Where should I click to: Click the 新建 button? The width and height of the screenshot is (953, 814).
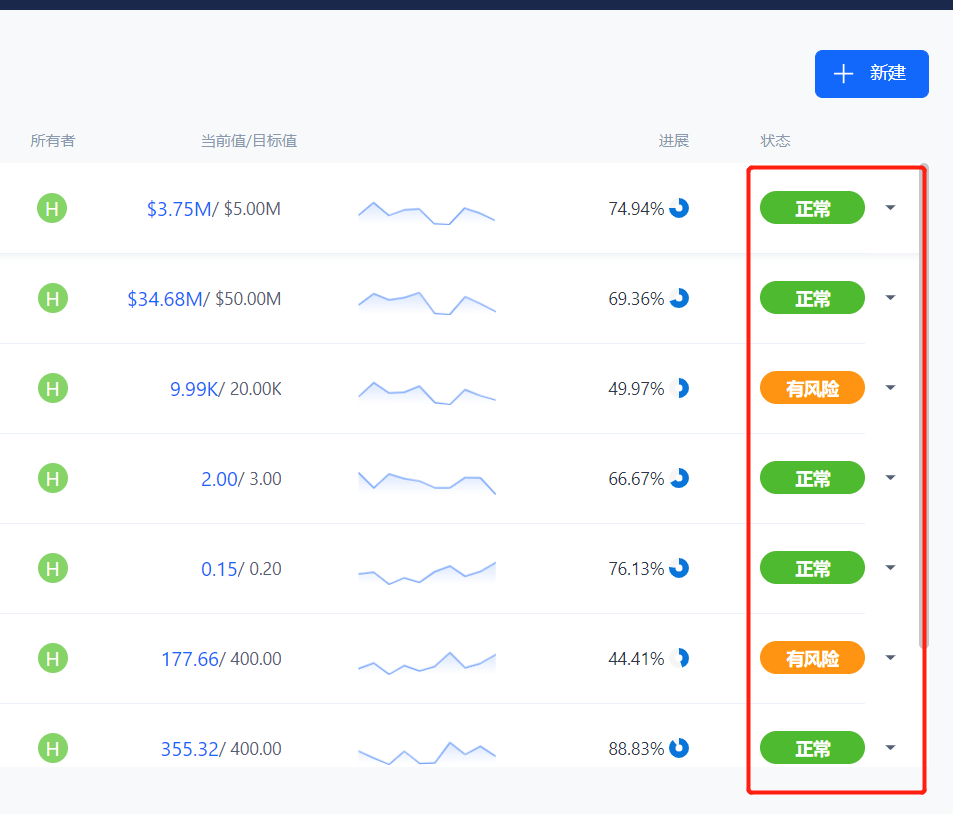tap(871, 74)
